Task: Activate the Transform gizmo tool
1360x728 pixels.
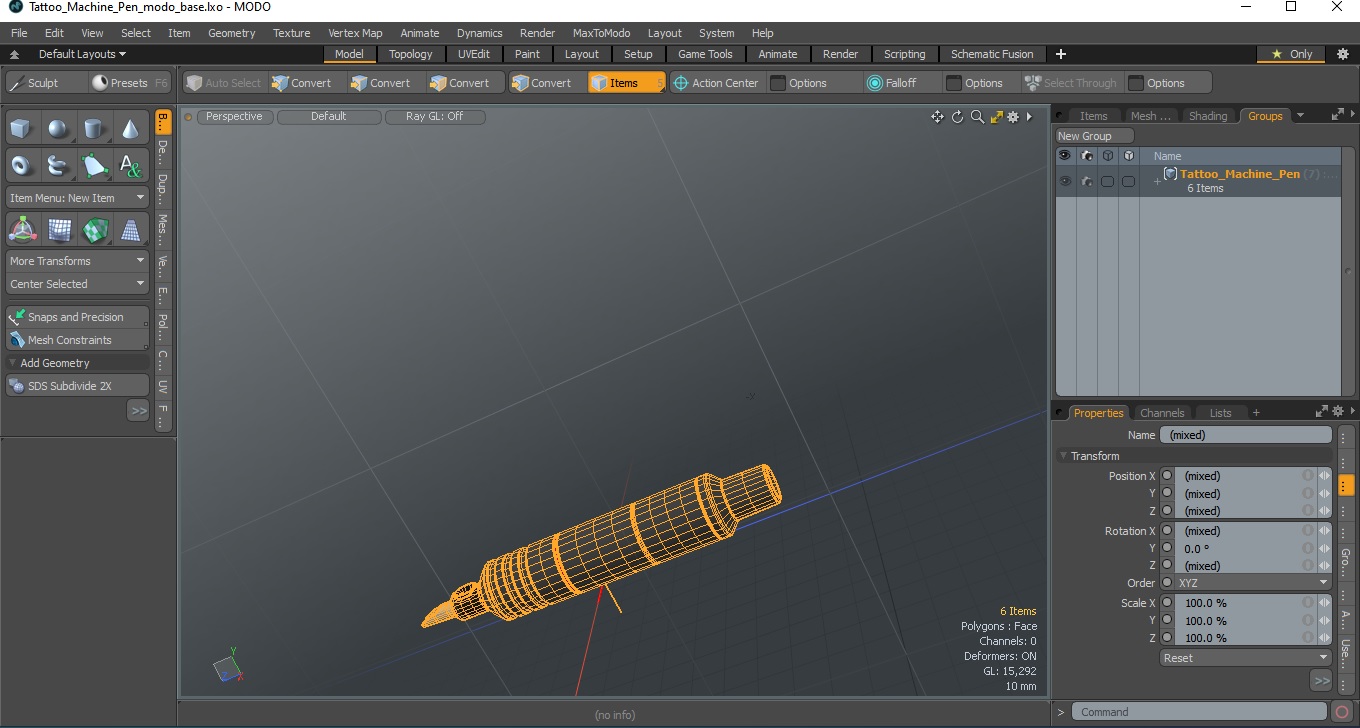Action: (22, 230)
